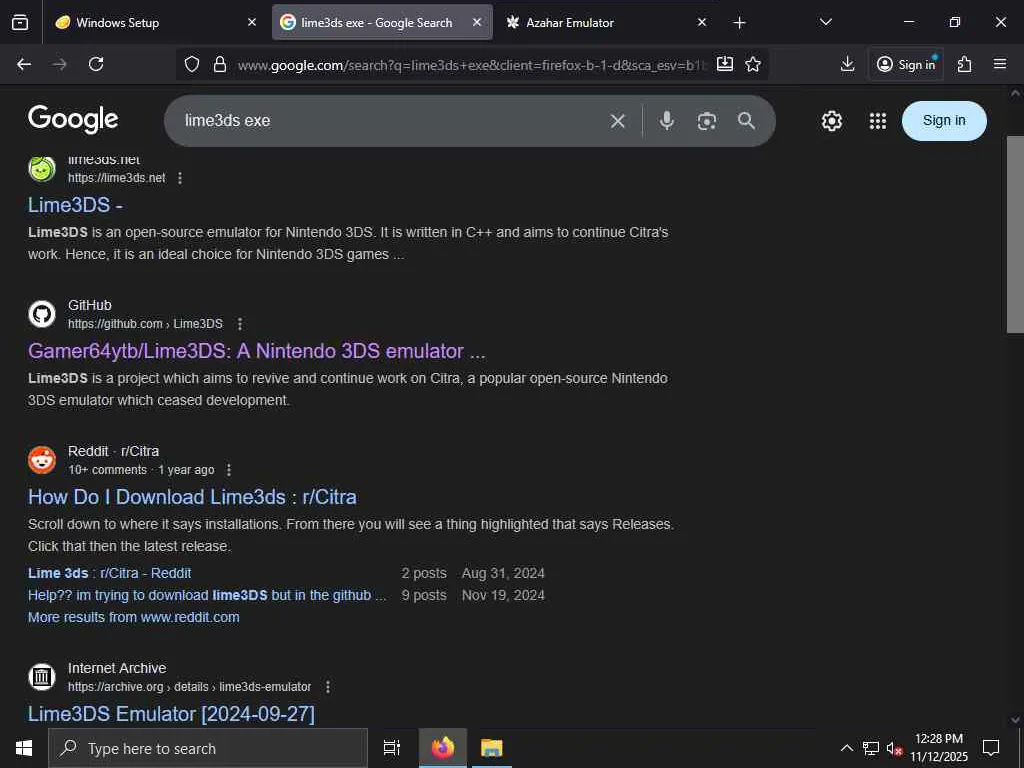Close the Windows Setup tab
Viewport: 1024px width, 768px height.
tap(252, 23)
